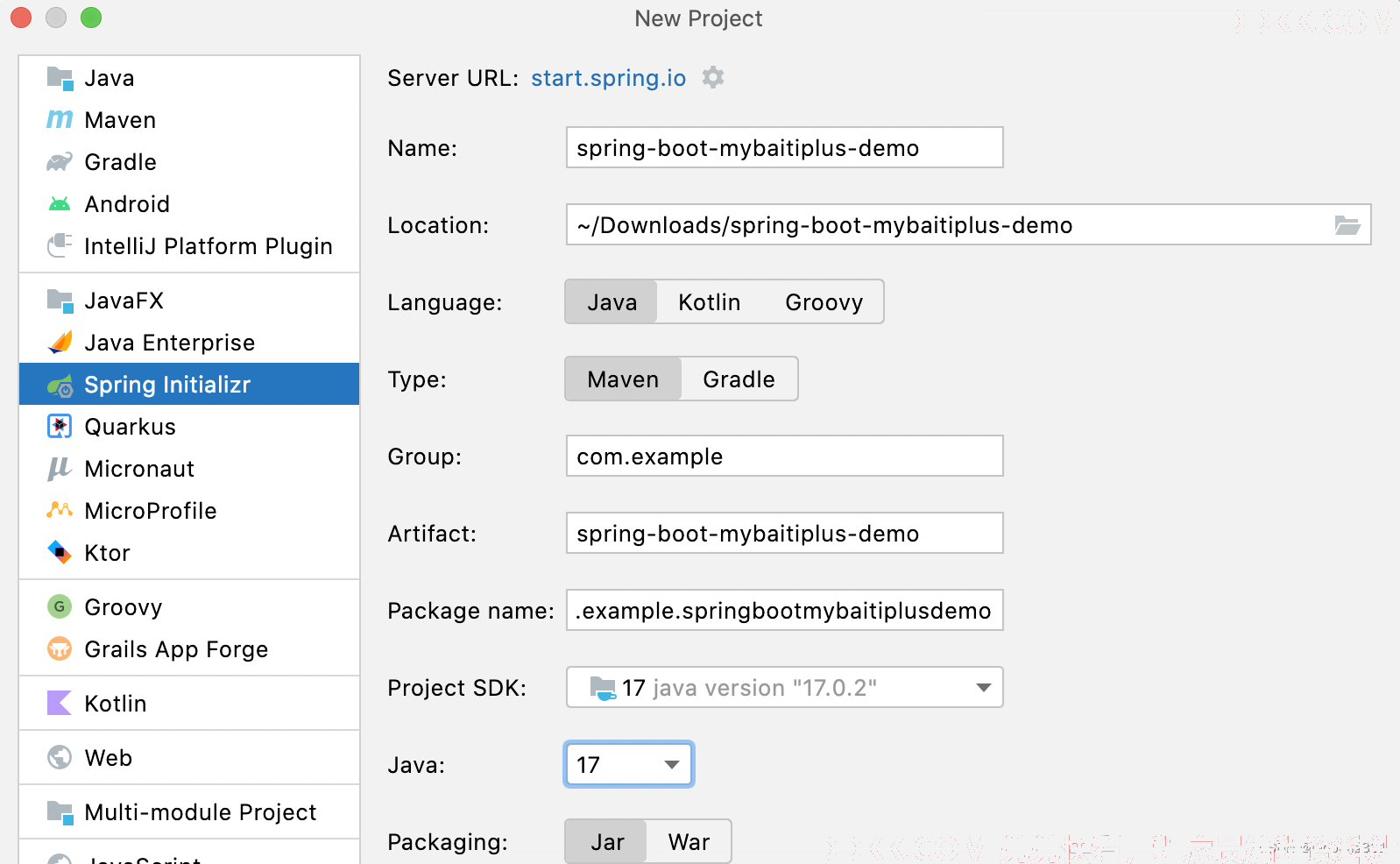The width and height of the screenshot is (1400, 864).
Task: Click the Grails App Forge icon
Action: tap(60, 648)
